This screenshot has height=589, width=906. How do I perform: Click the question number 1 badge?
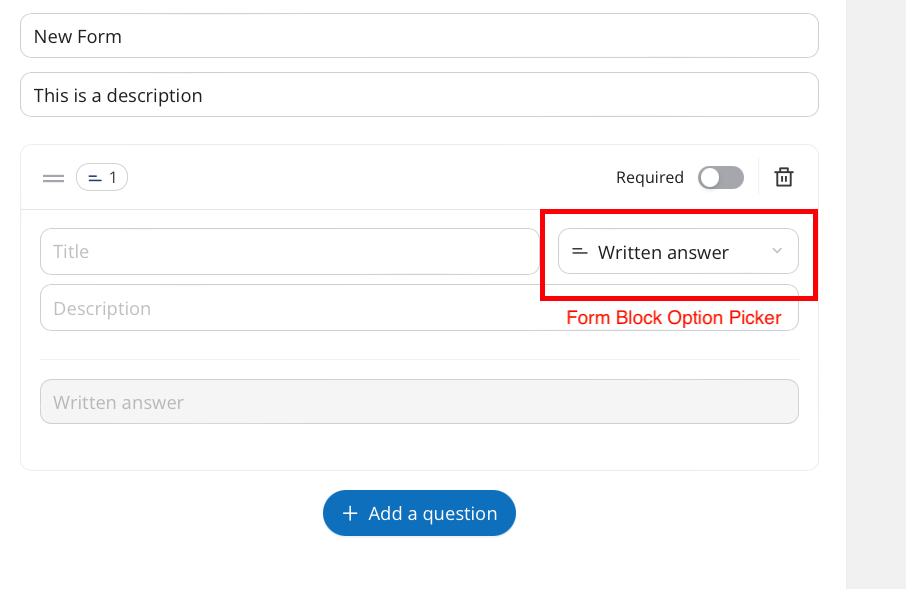[102, 177]
